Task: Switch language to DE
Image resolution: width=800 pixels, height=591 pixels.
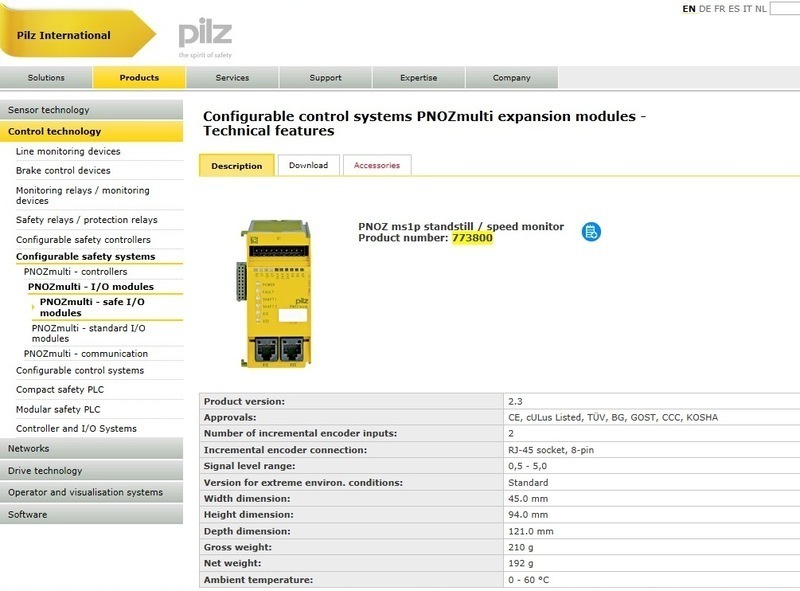Action: [705, 9]
